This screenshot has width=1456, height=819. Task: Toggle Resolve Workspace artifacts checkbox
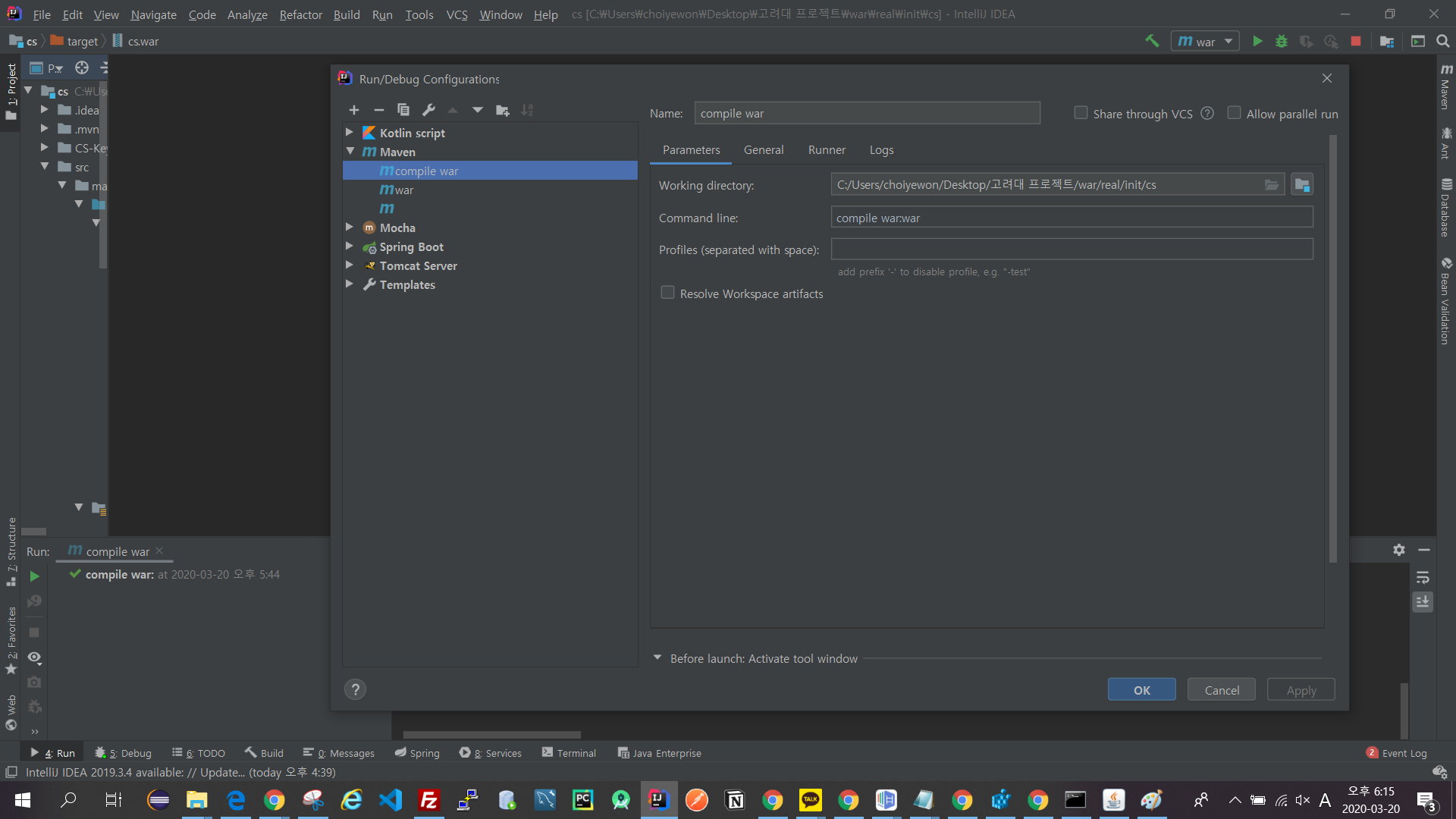667,293
